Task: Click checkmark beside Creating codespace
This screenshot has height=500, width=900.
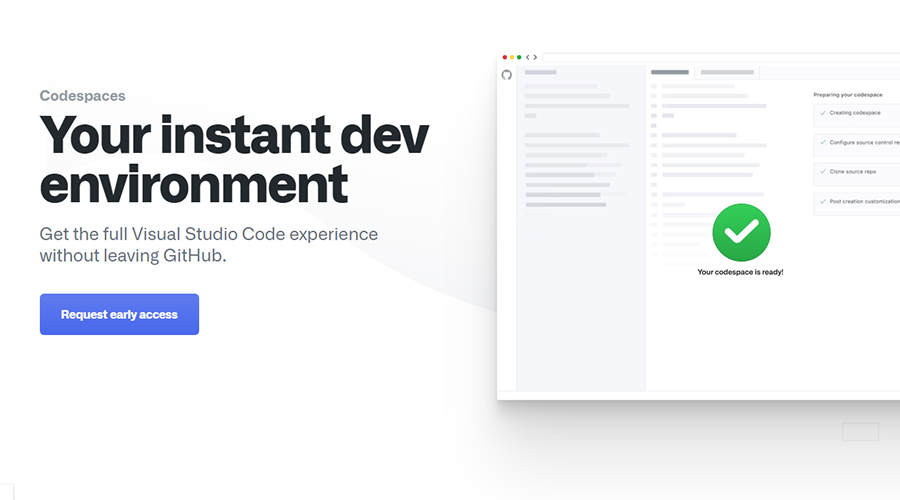Action: pyautogui.click(x=823, y=113)
